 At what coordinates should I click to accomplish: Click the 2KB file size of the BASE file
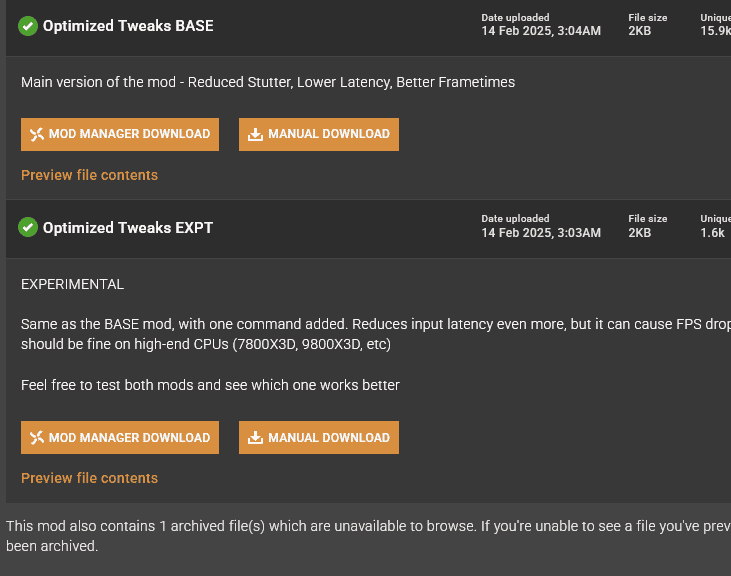(x=640, y=31)
